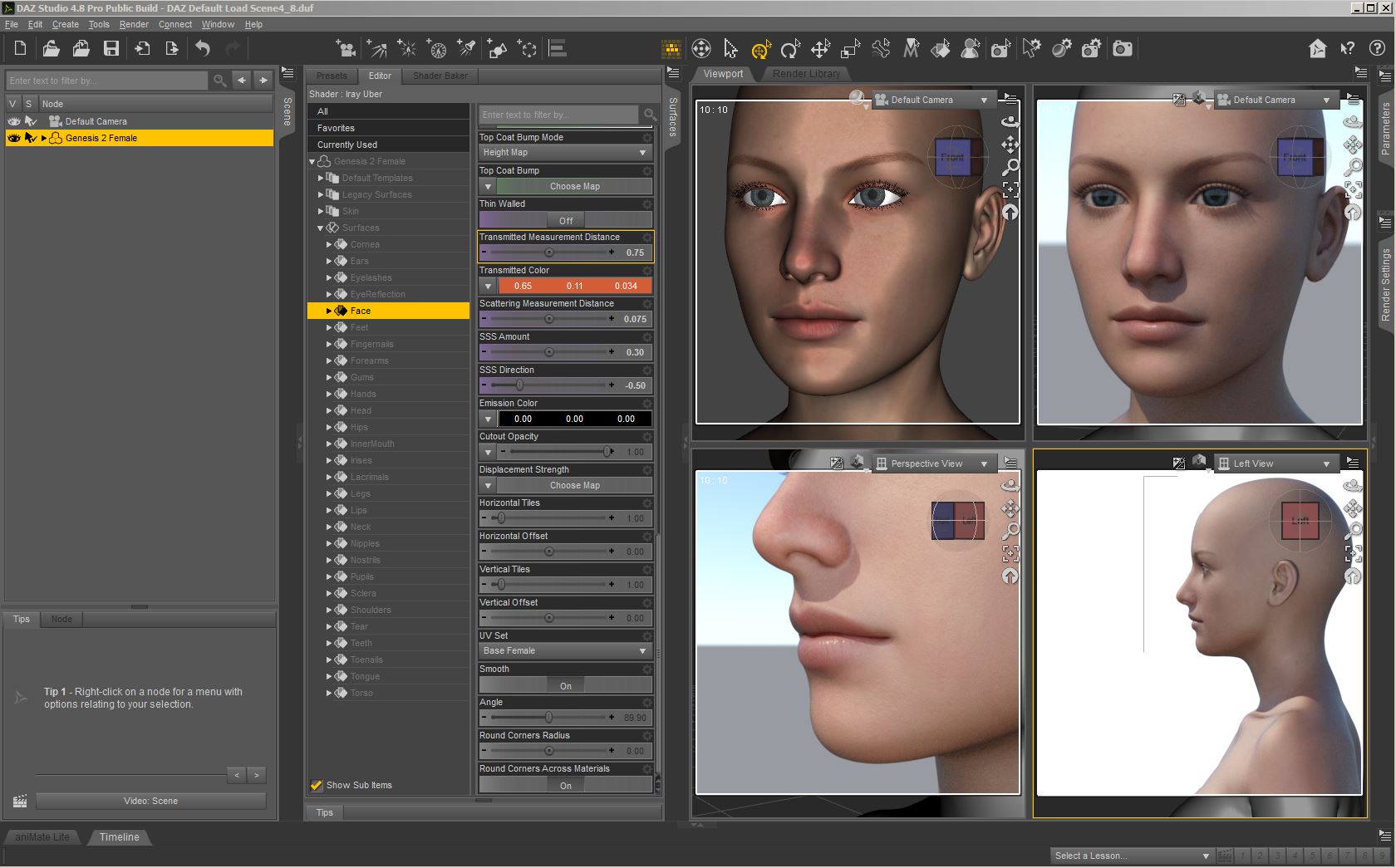Click the Pan icon in Perspective View viewport
The image size is (1396, 868).
[x=1010, y=508]
